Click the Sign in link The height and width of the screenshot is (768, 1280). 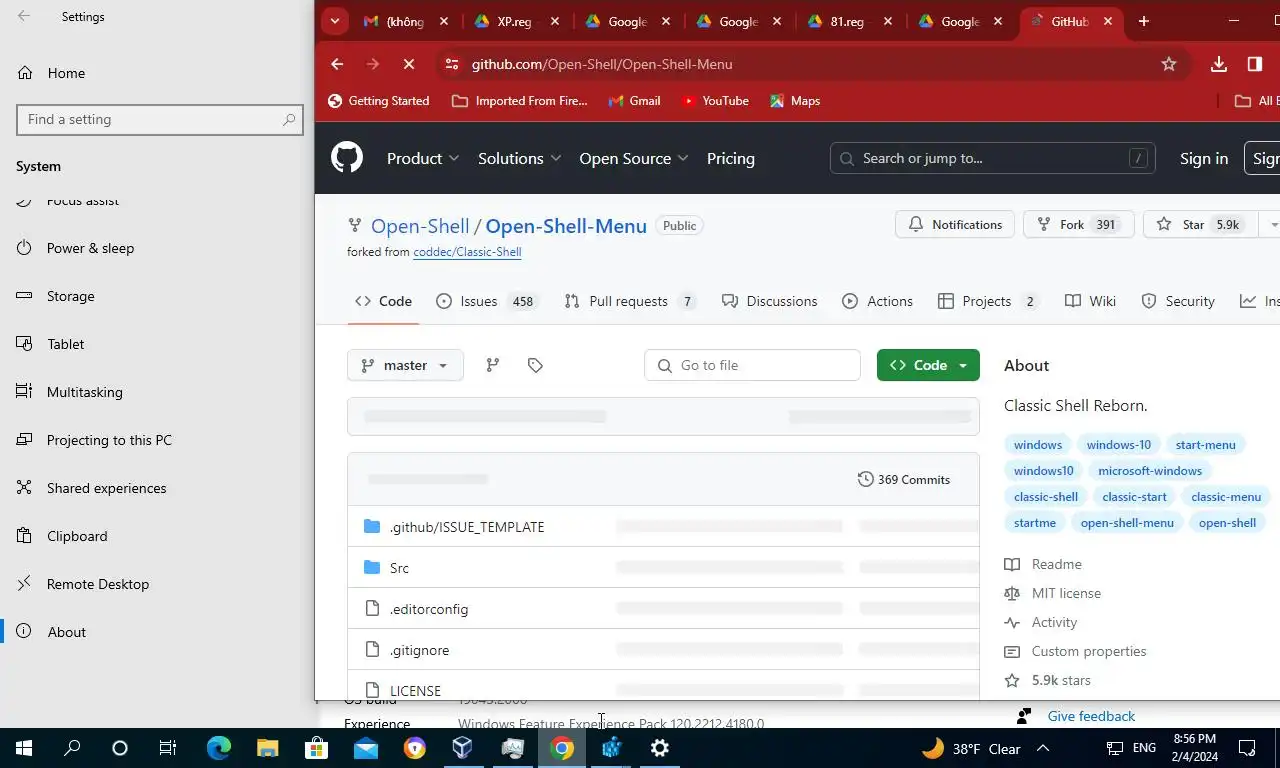click(1203, 158)
